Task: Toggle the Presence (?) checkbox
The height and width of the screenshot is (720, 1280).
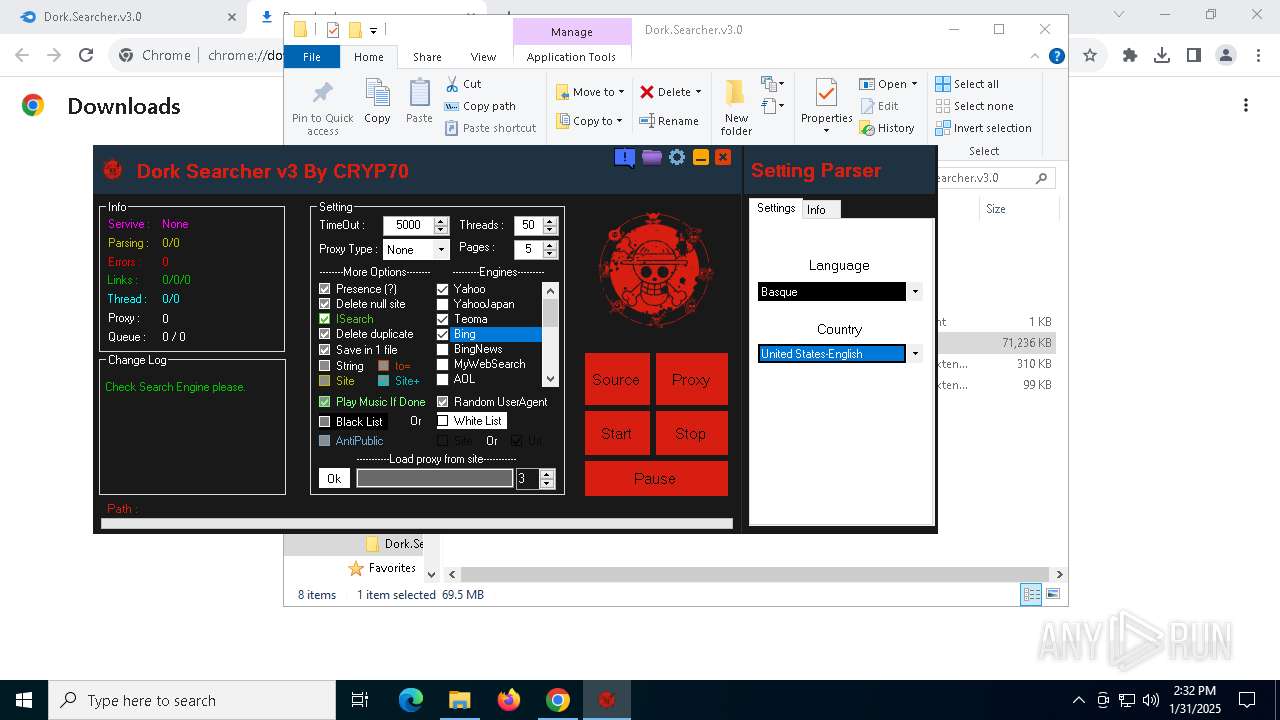Action: [324, 288]
